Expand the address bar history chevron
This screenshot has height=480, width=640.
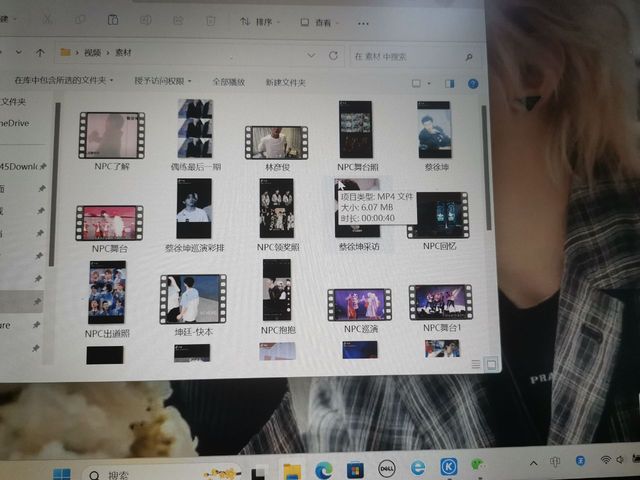pyautogui.click(x=308, y=55)
